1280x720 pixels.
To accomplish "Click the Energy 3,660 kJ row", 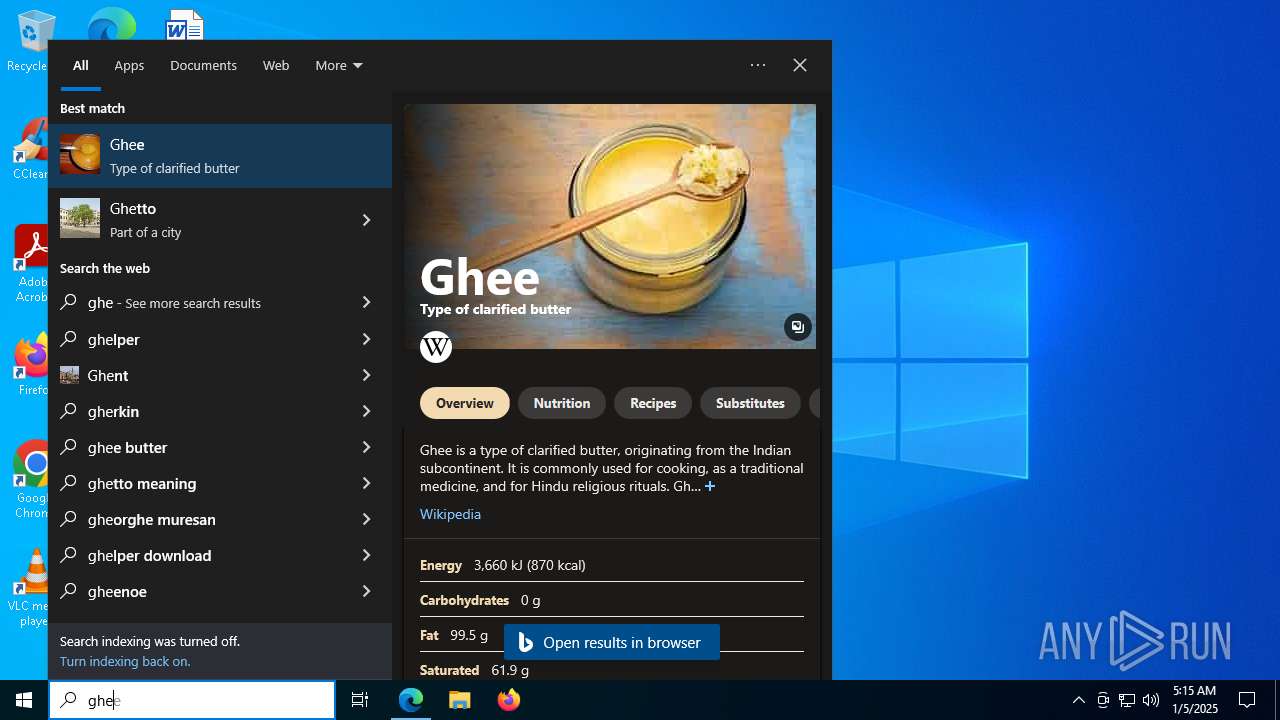I will [x=612, y=565].
